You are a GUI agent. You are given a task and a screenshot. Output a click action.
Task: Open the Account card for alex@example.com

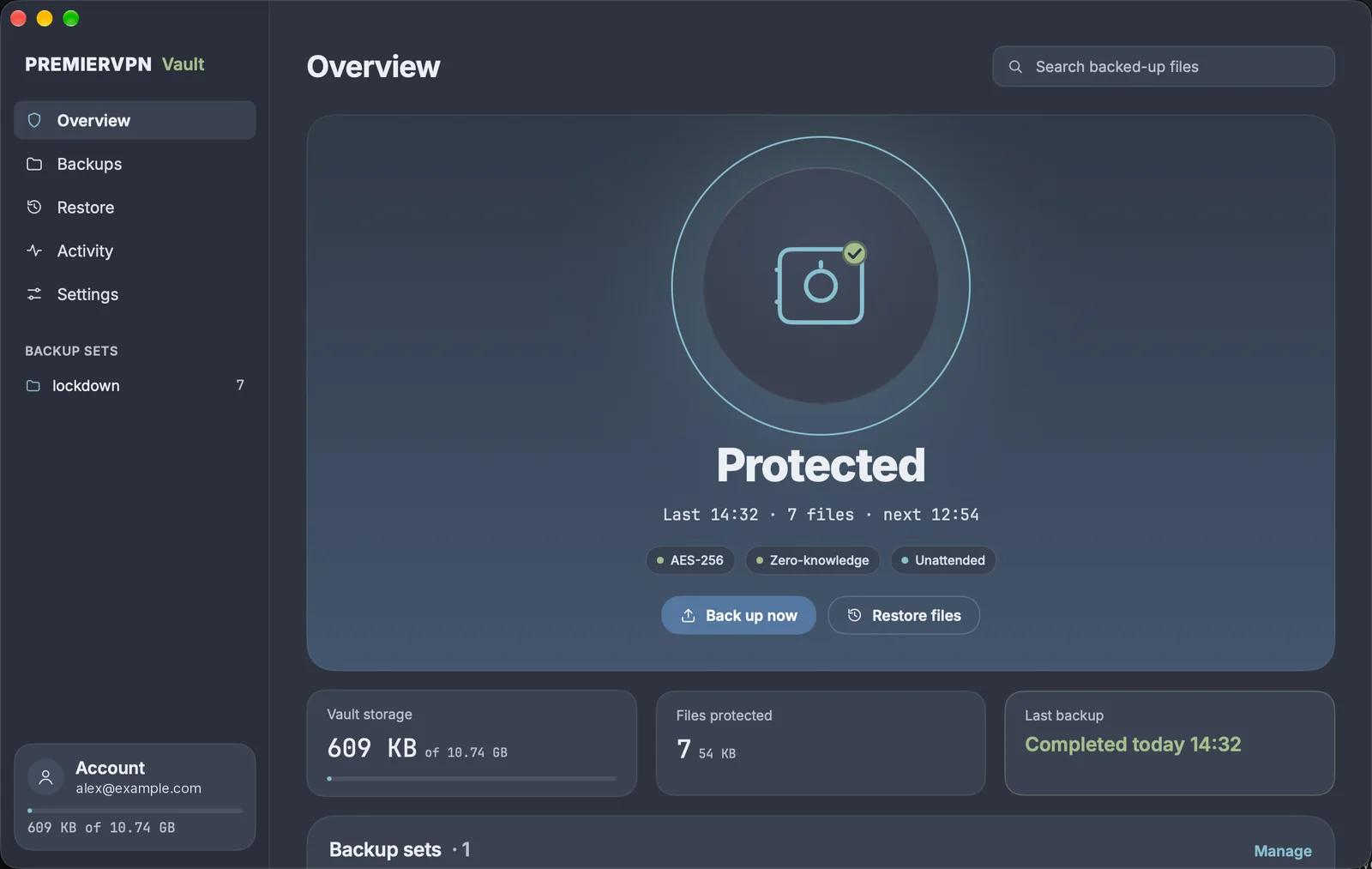(135, 797)
